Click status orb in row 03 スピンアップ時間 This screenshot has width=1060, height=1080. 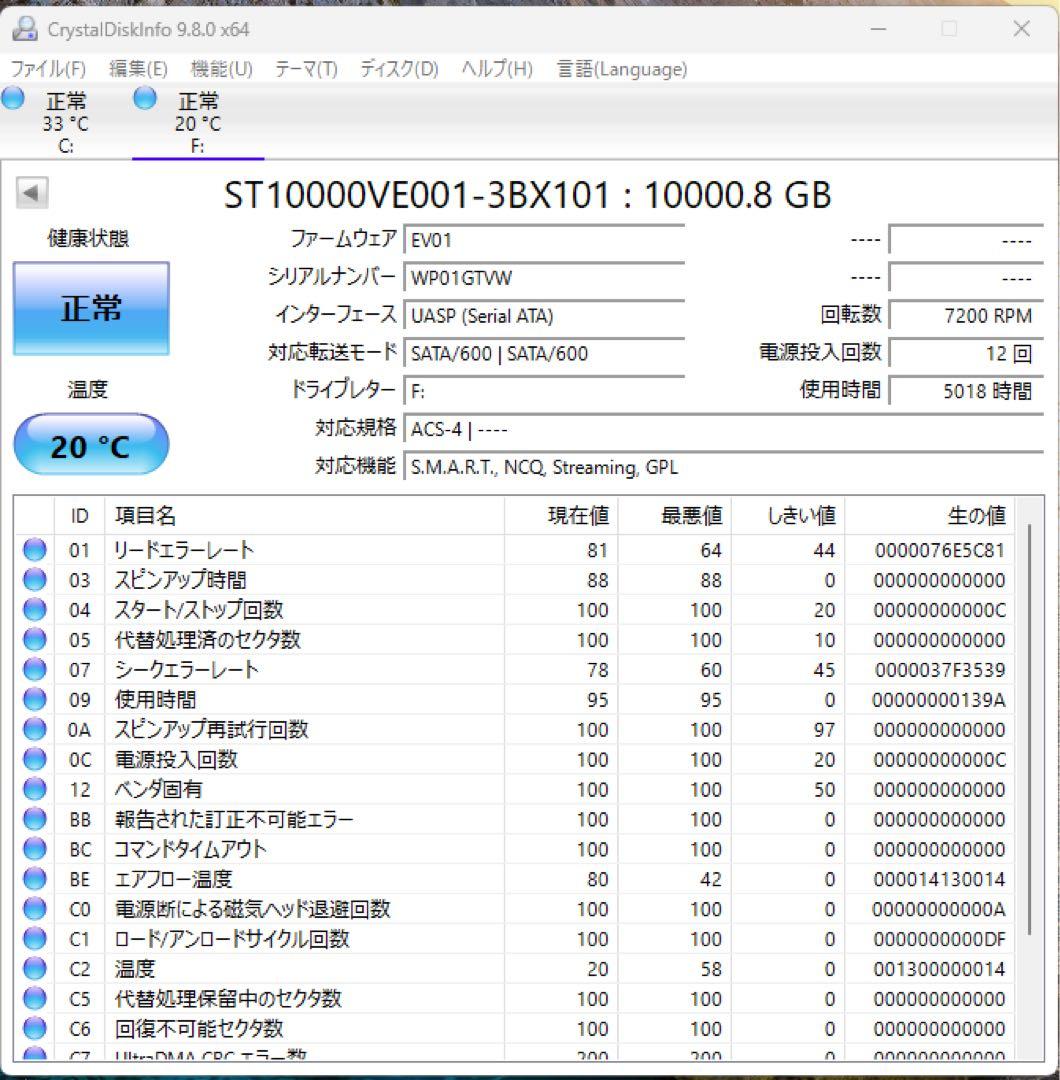[x=34, y=579]
